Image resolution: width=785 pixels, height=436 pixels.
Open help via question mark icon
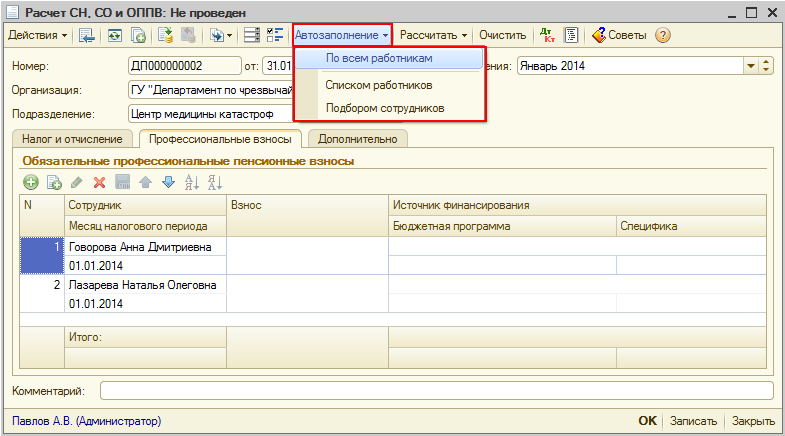[x=662, y=35]
